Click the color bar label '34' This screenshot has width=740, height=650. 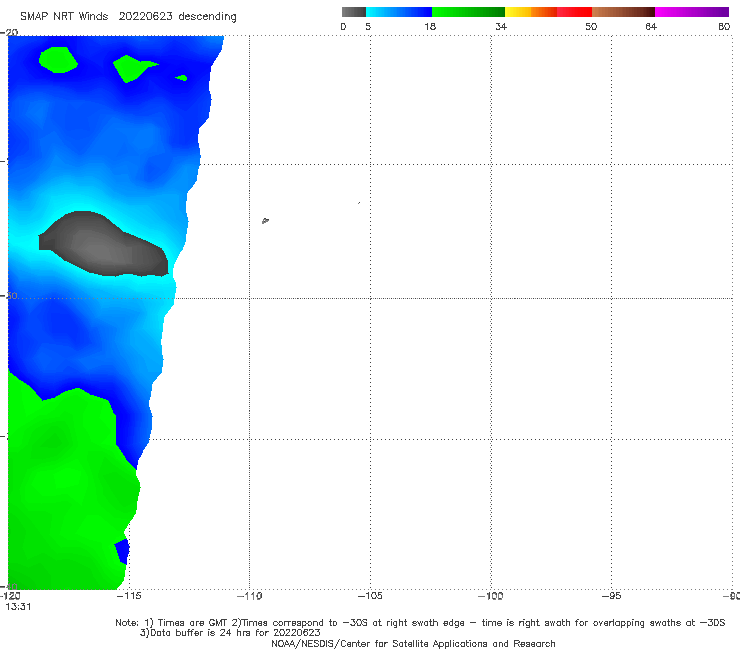501,27
